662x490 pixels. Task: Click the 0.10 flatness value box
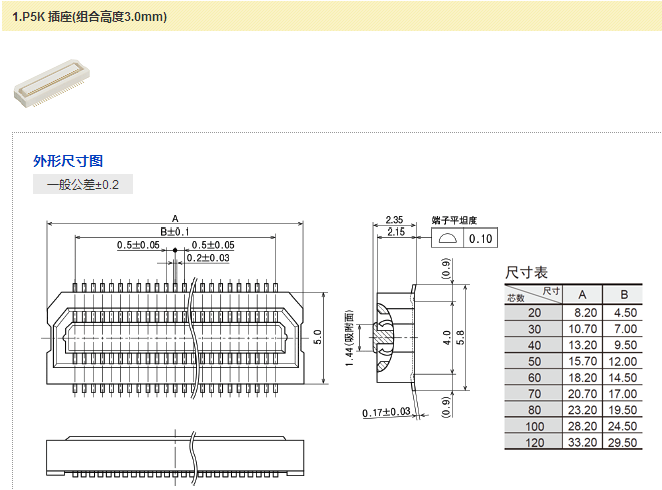[x=481, y=238]
